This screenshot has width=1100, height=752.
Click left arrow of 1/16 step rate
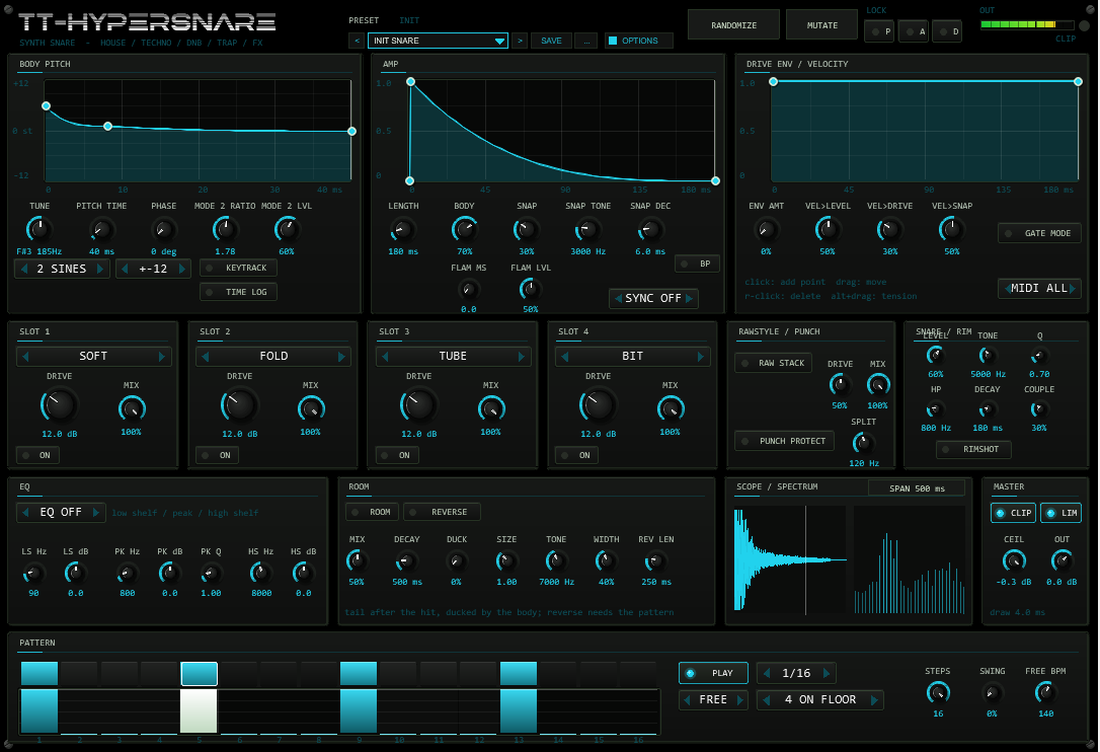point(766,673)
